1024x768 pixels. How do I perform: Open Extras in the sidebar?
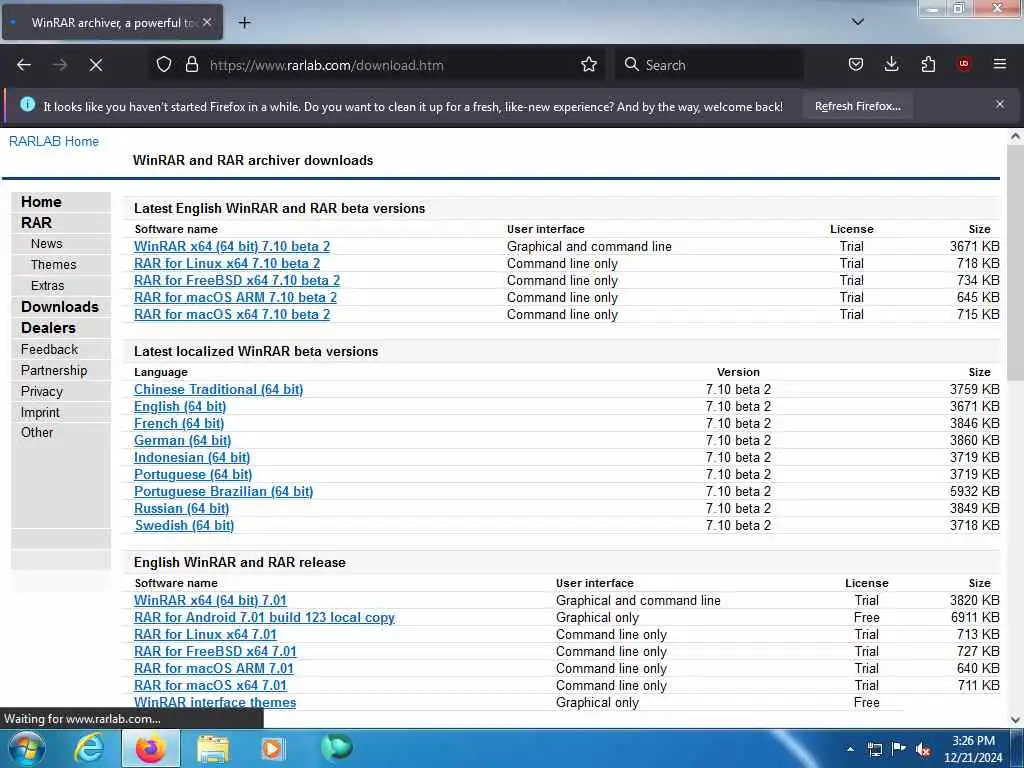[x=47, y=285]
